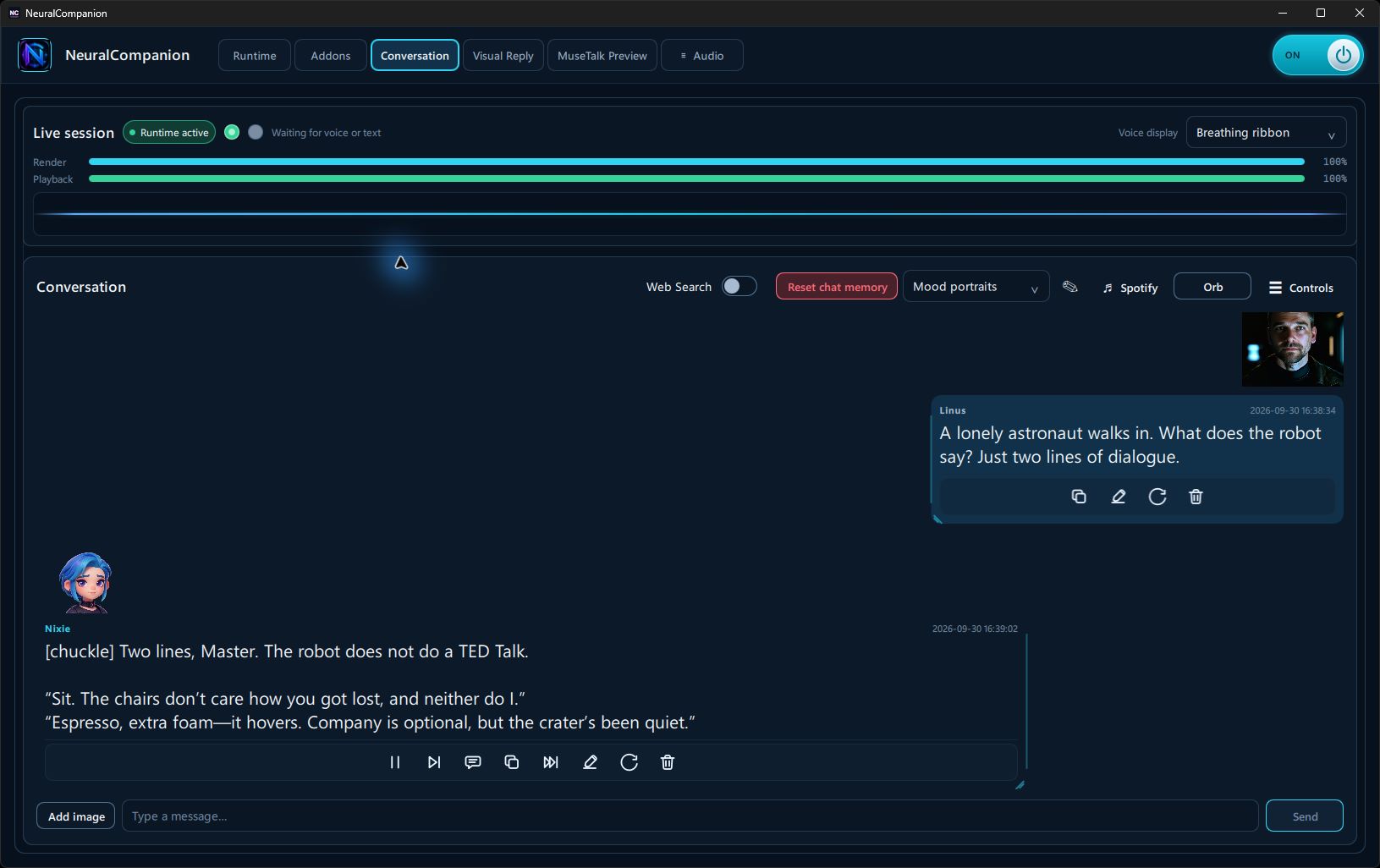The image size is (1380, 868).
Task: Click the green status indicator dot
Action: click(232, 132)
